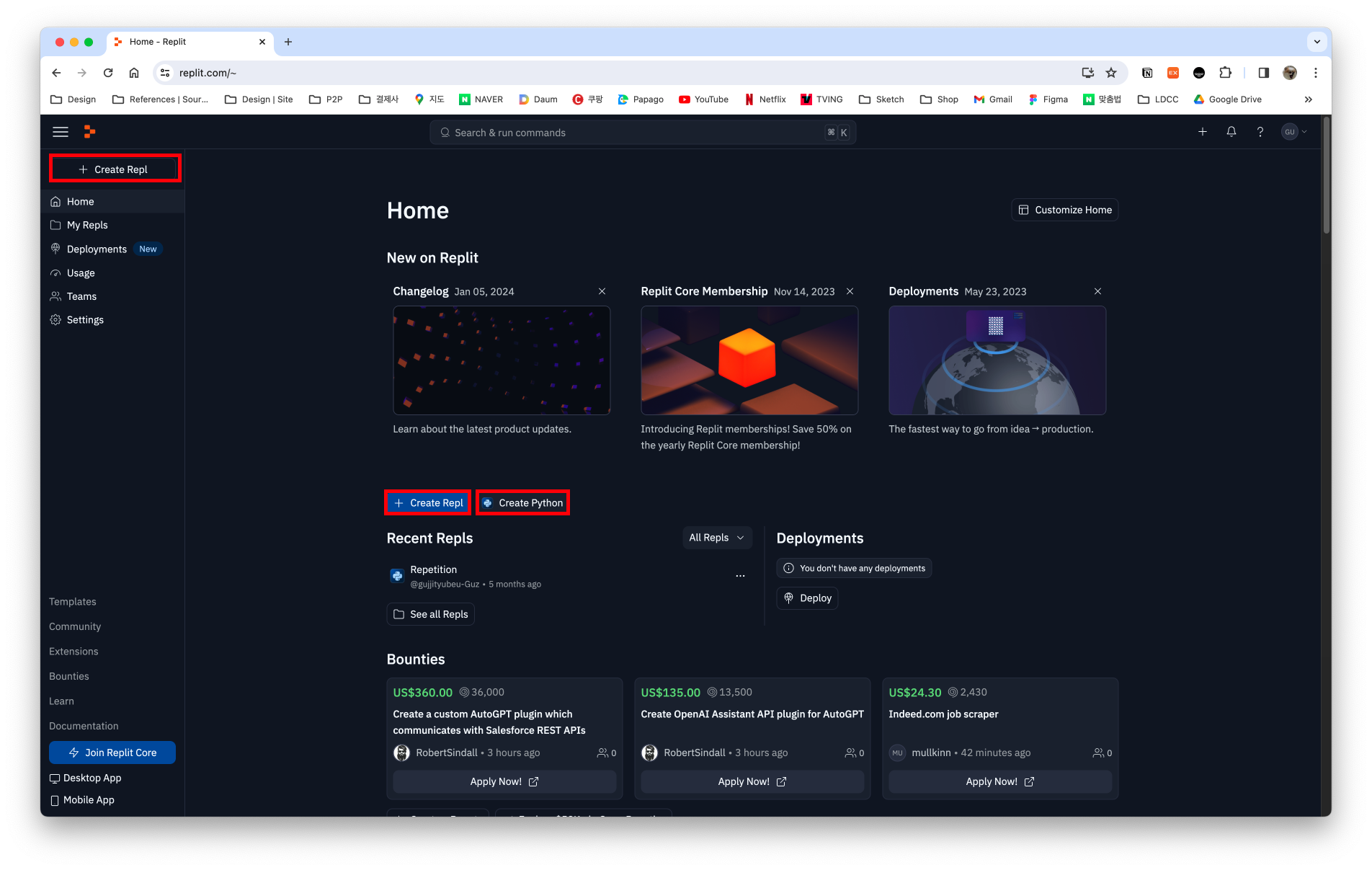Click the blue Create Repl button
This screenshot has height=870, width=1372.
point(428,503)
